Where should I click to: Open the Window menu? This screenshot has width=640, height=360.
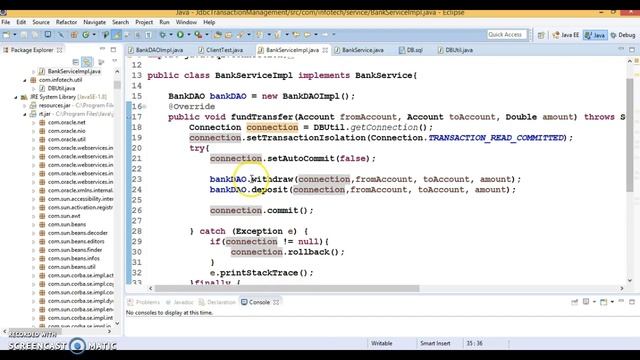186,22
